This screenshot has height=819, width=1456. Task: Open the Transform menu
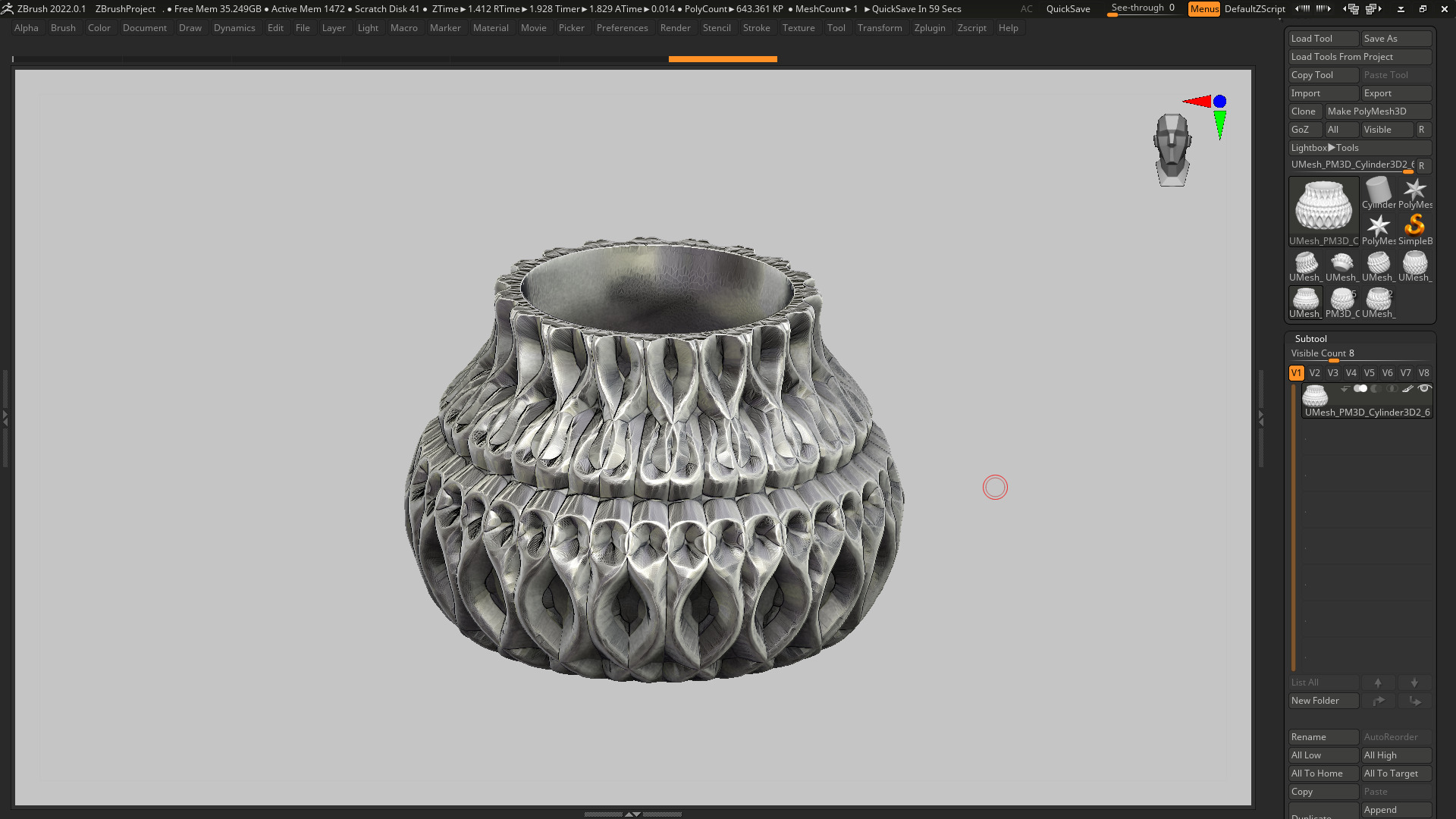coord(880,28)
